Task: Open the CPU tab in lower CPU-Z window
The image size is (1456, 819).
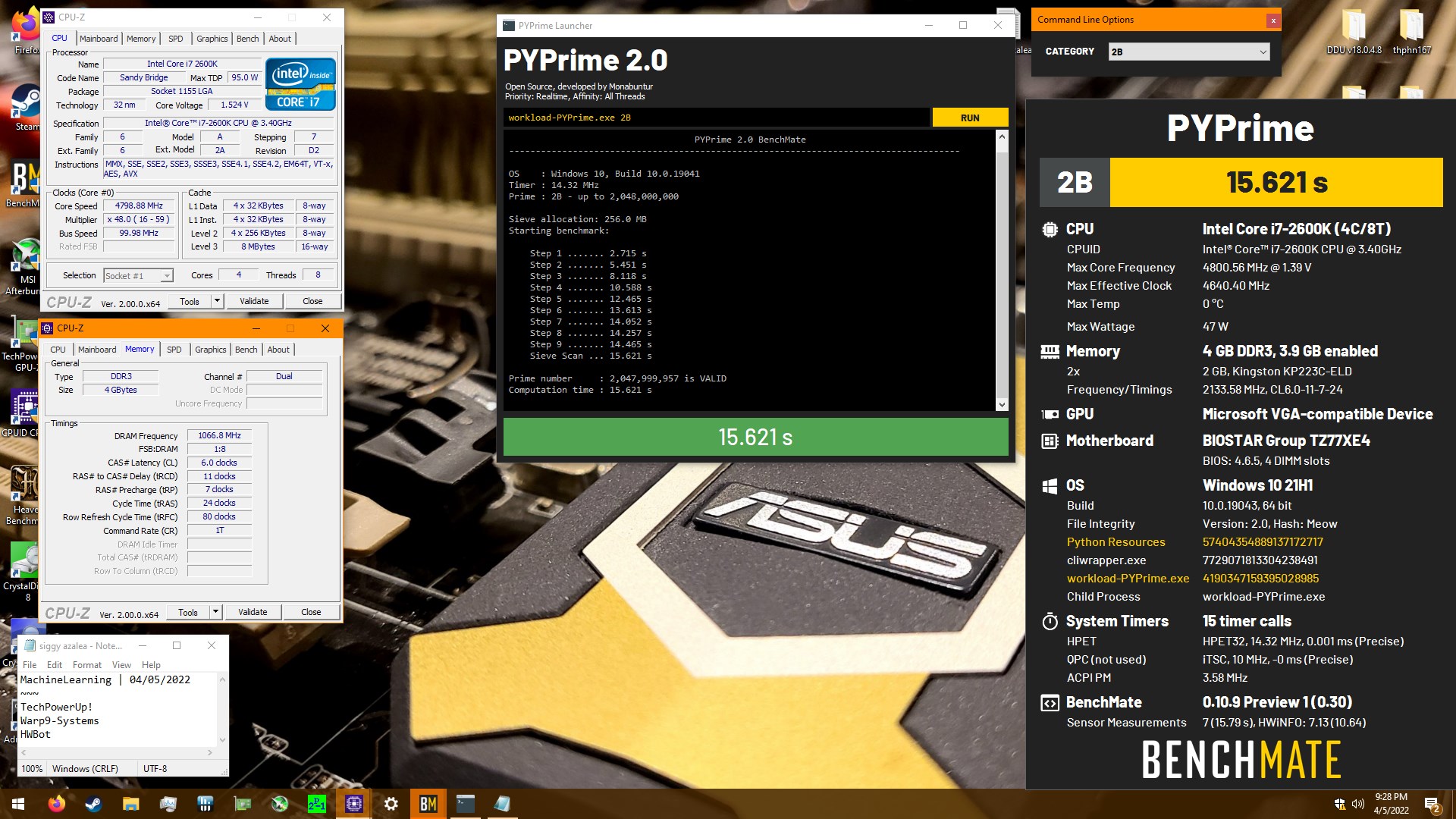Action: click(58, 350)
